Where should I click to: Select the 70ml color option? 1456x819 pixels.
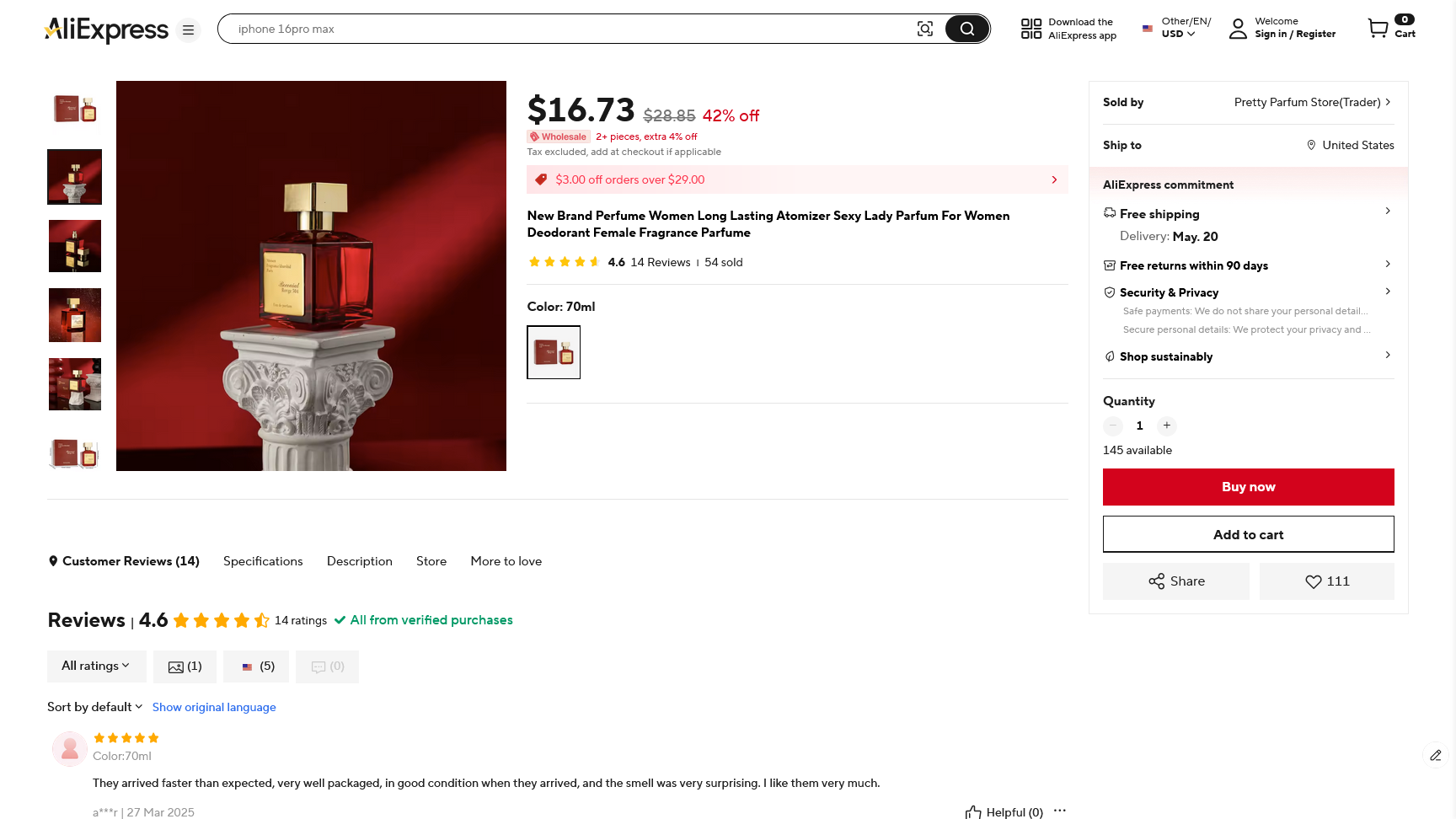(x=554, y=352)
